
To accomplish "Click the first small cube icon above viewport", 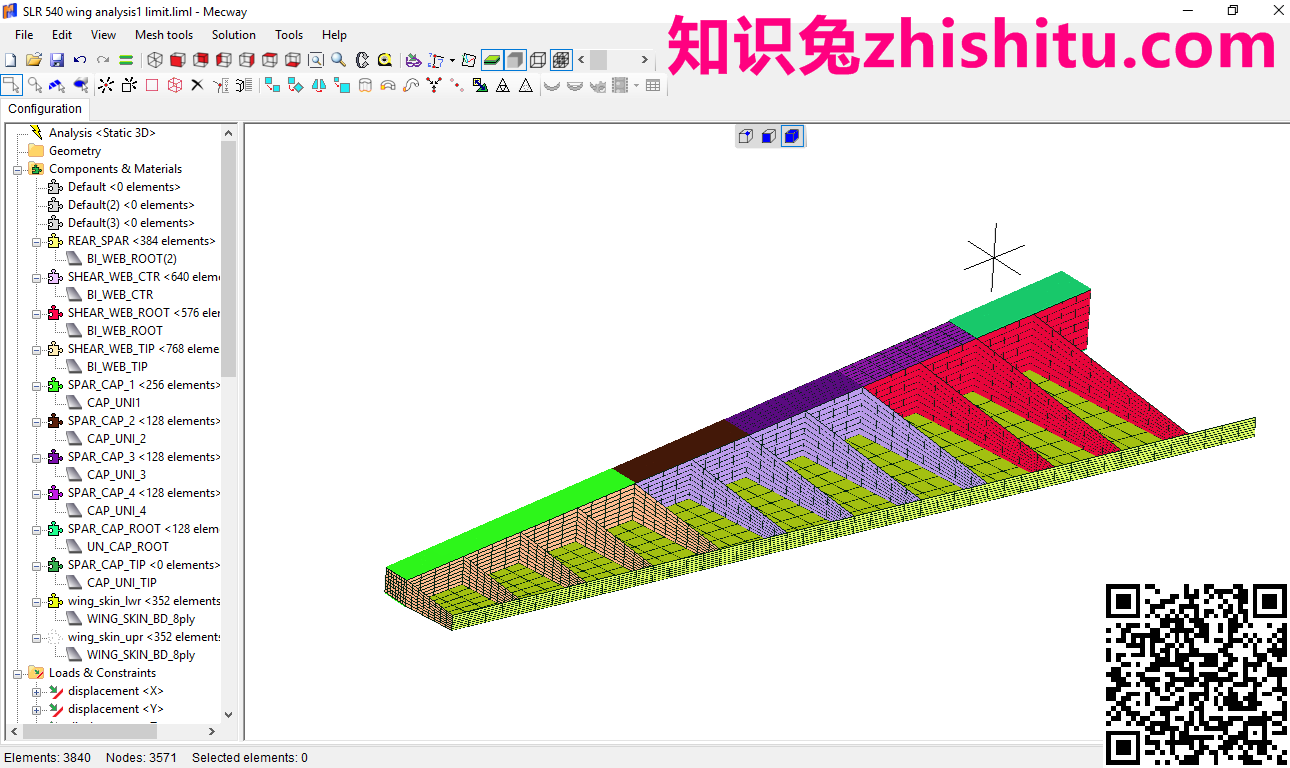I will [x=746, y=136].
